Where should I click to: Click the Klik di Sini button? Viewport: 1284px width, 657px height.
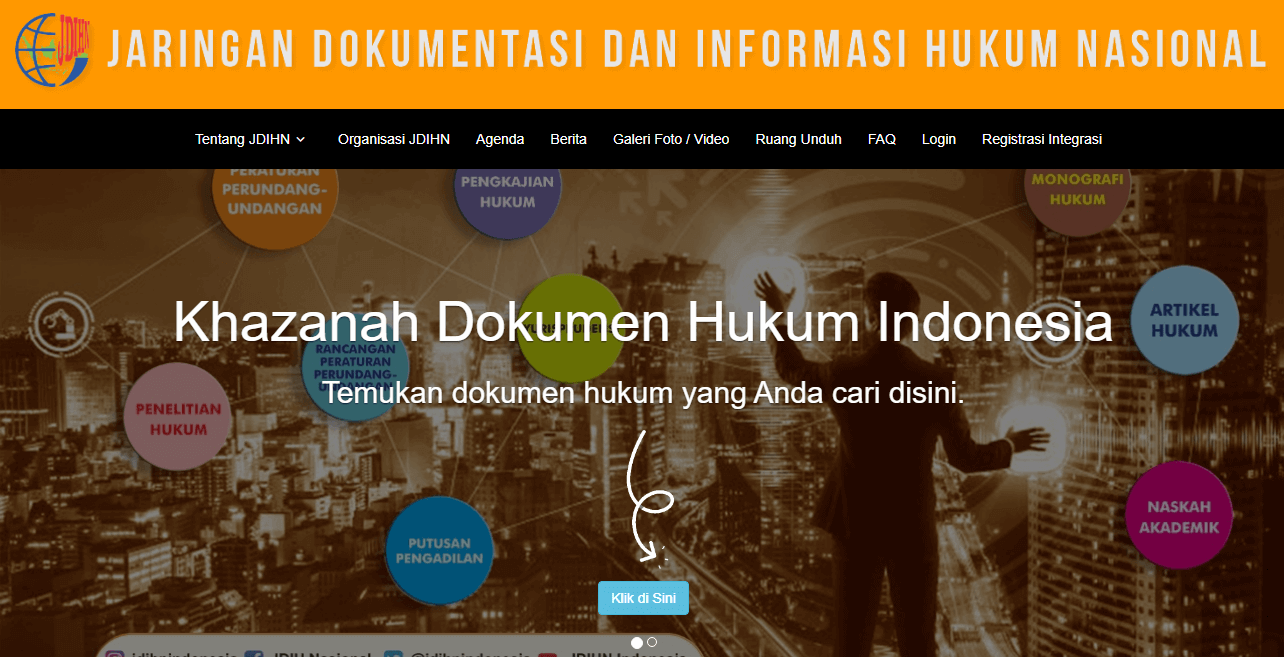pyautogui.click(x=643, y=598)
